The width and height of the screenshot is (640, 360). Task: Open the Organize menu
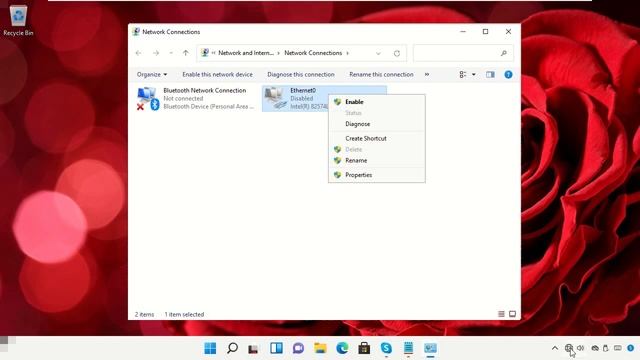tap(152, 74)
